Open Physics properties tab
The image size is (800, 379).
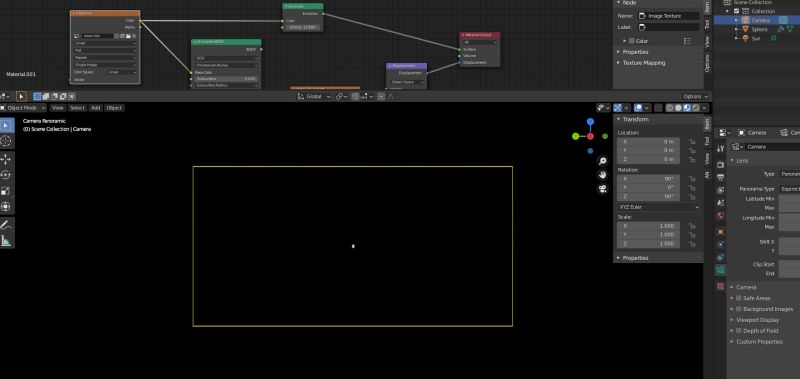(x=720, y=244)
